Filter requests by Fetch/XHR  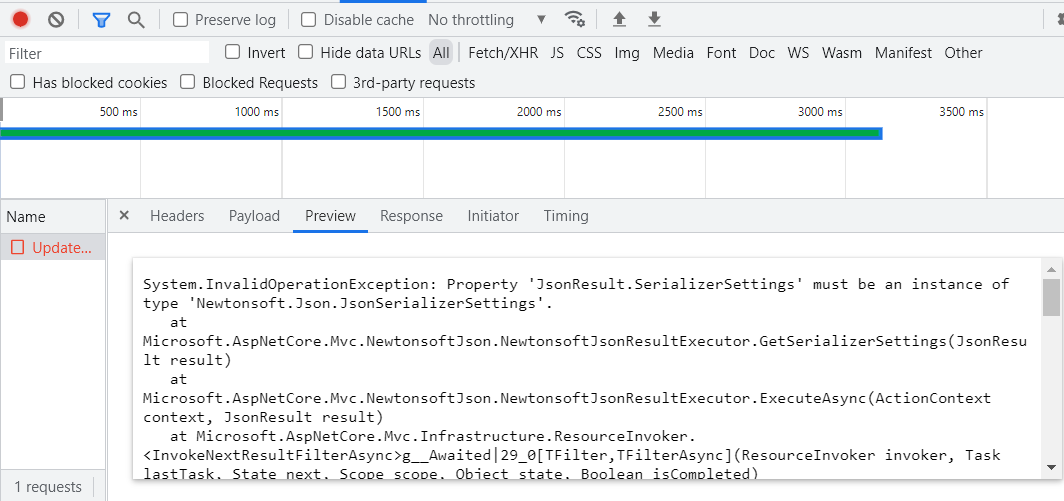503,53
